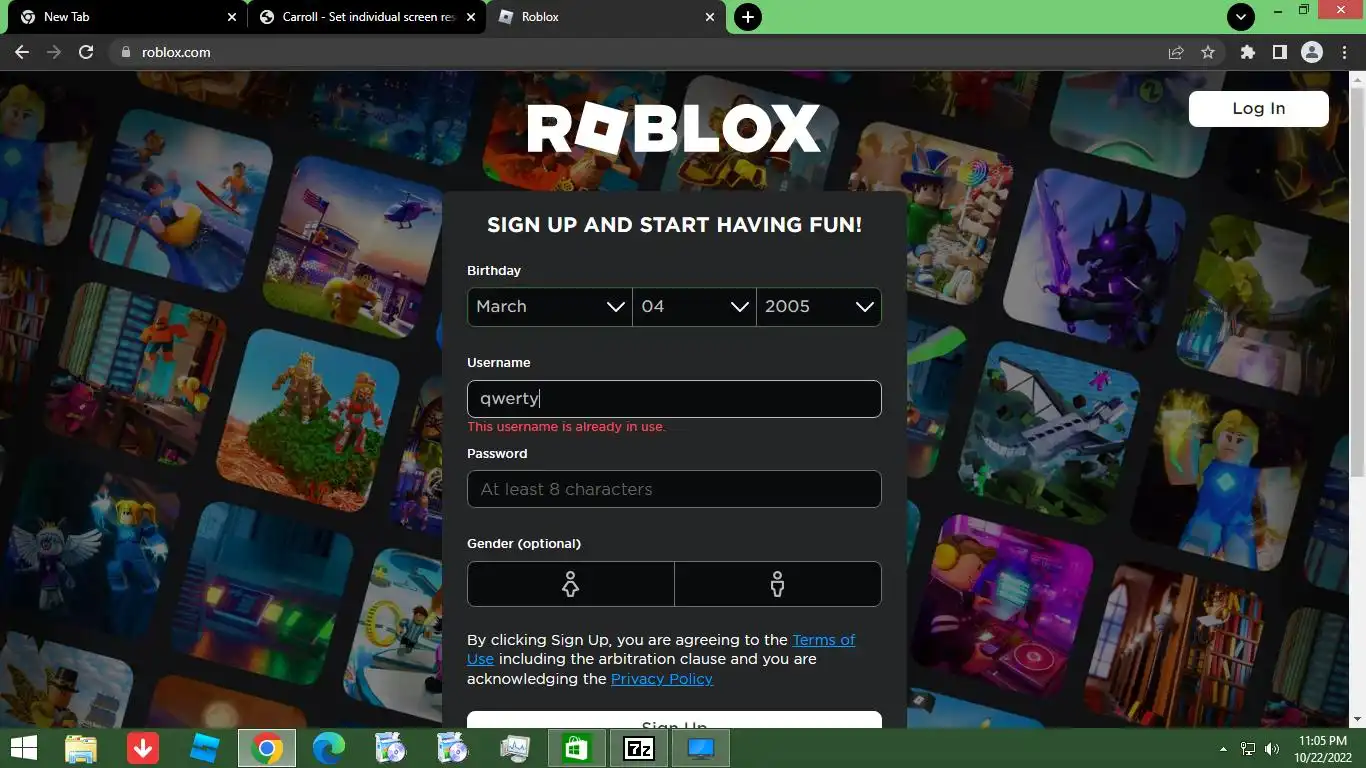This screenshot has width=1366, height=768.
Task: Open the birthday month dropdown showing March
Action: 550,307
